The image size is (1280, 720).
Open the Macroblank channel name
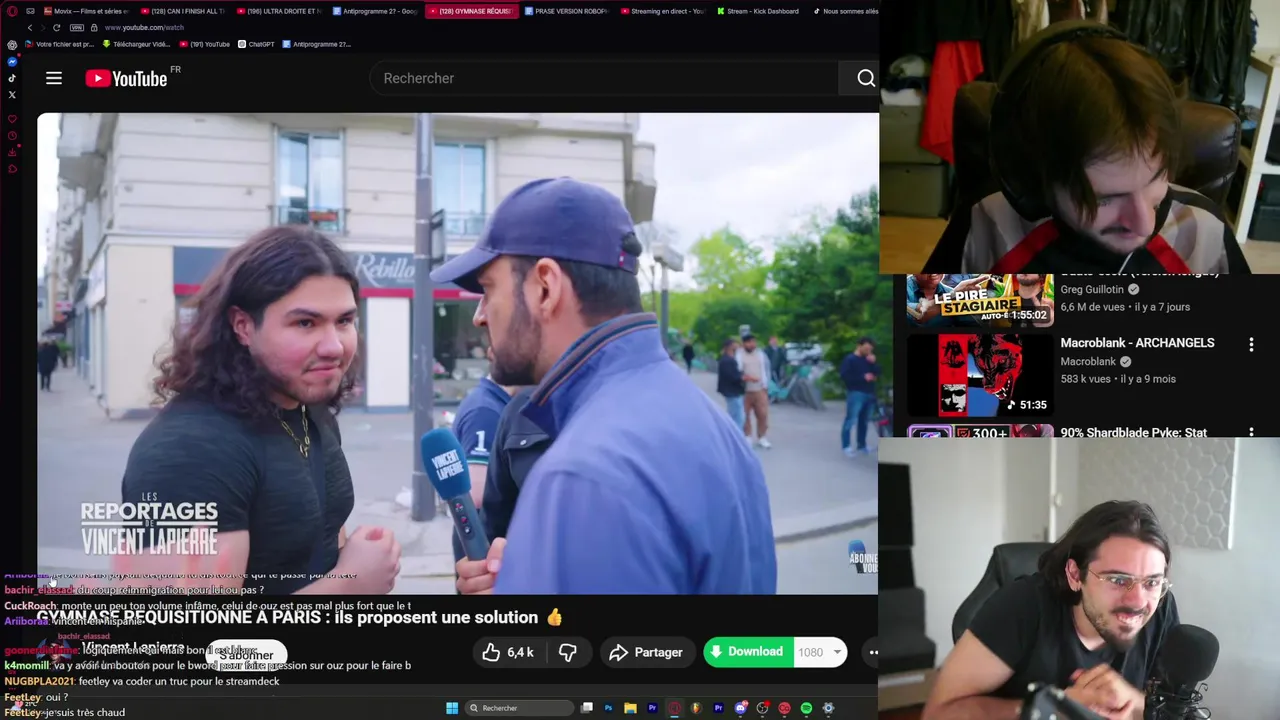click(x=1088, y=361)
